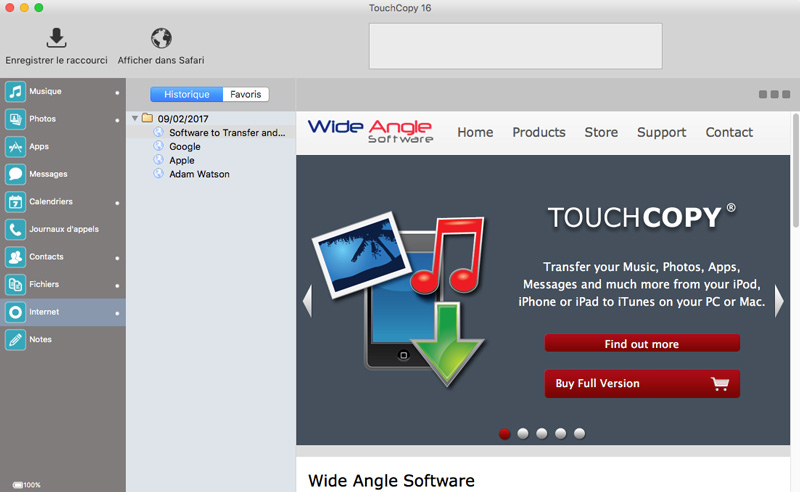Image resolution: width=800 pixels, height=492 pixels.
Task: Select the Calendriers calendar icon
Action: click(15, 202)
